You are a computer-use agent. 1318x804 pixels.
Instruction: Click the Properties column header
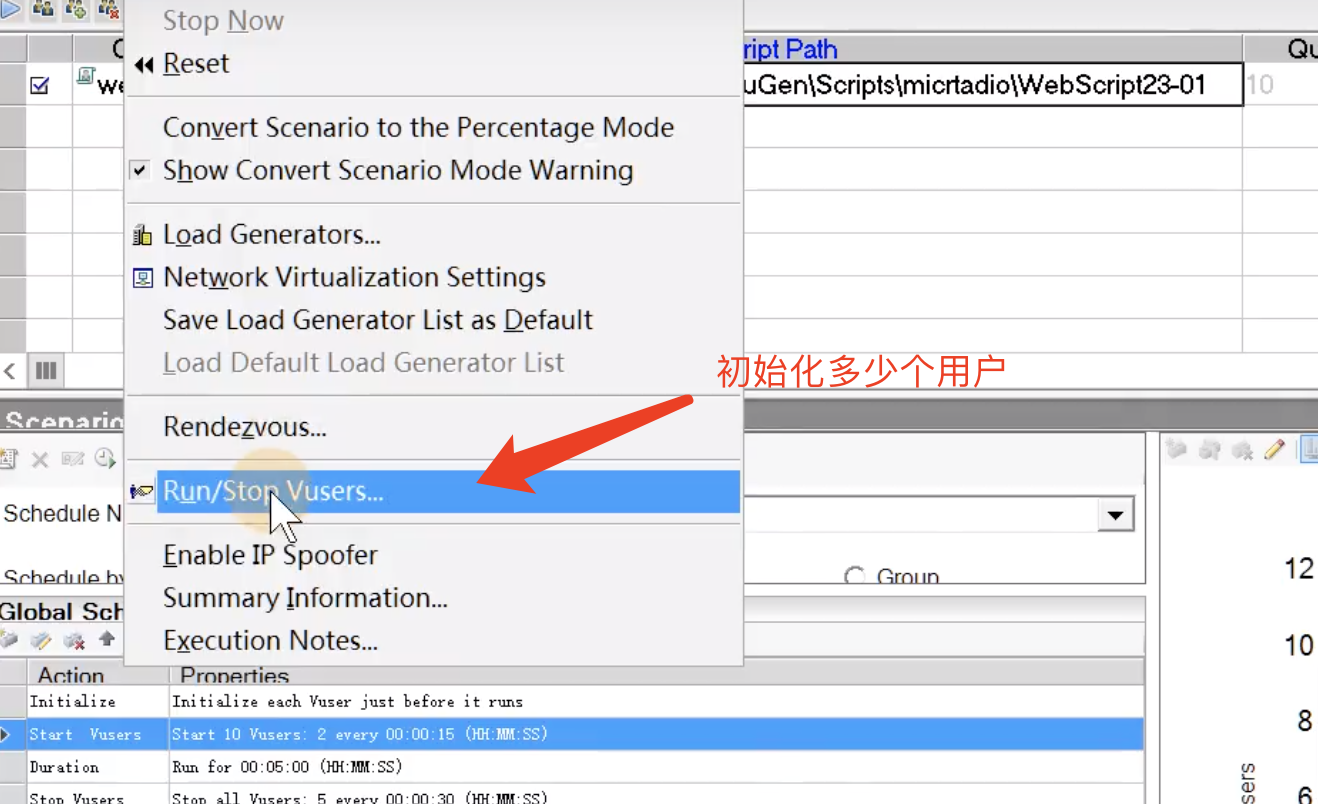coord(657,675)
